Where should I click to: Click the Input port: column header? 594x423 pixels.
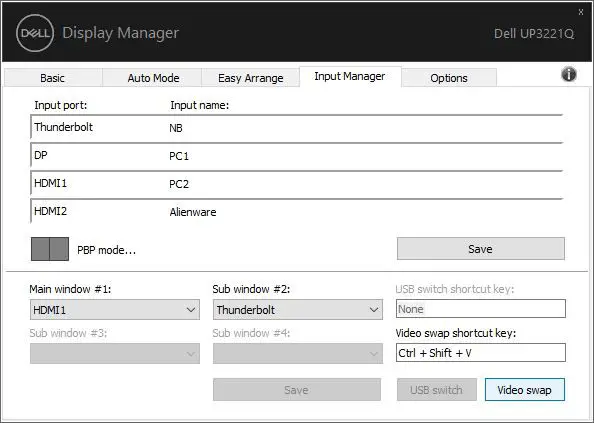[61, 105]
